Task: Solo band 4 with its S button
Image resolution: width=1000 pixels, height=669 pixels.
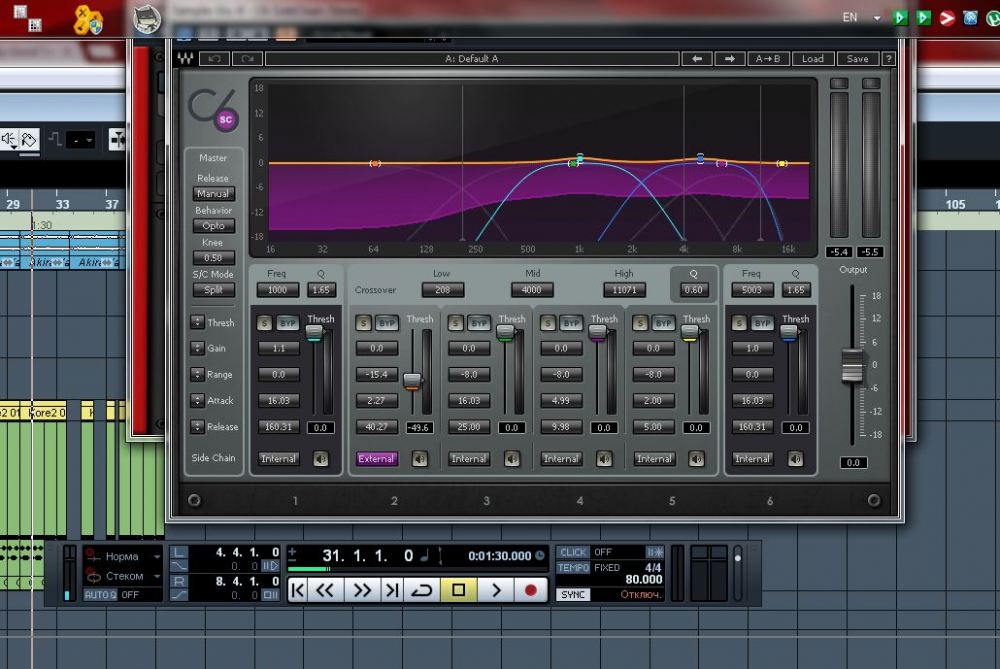Action: 547,323
